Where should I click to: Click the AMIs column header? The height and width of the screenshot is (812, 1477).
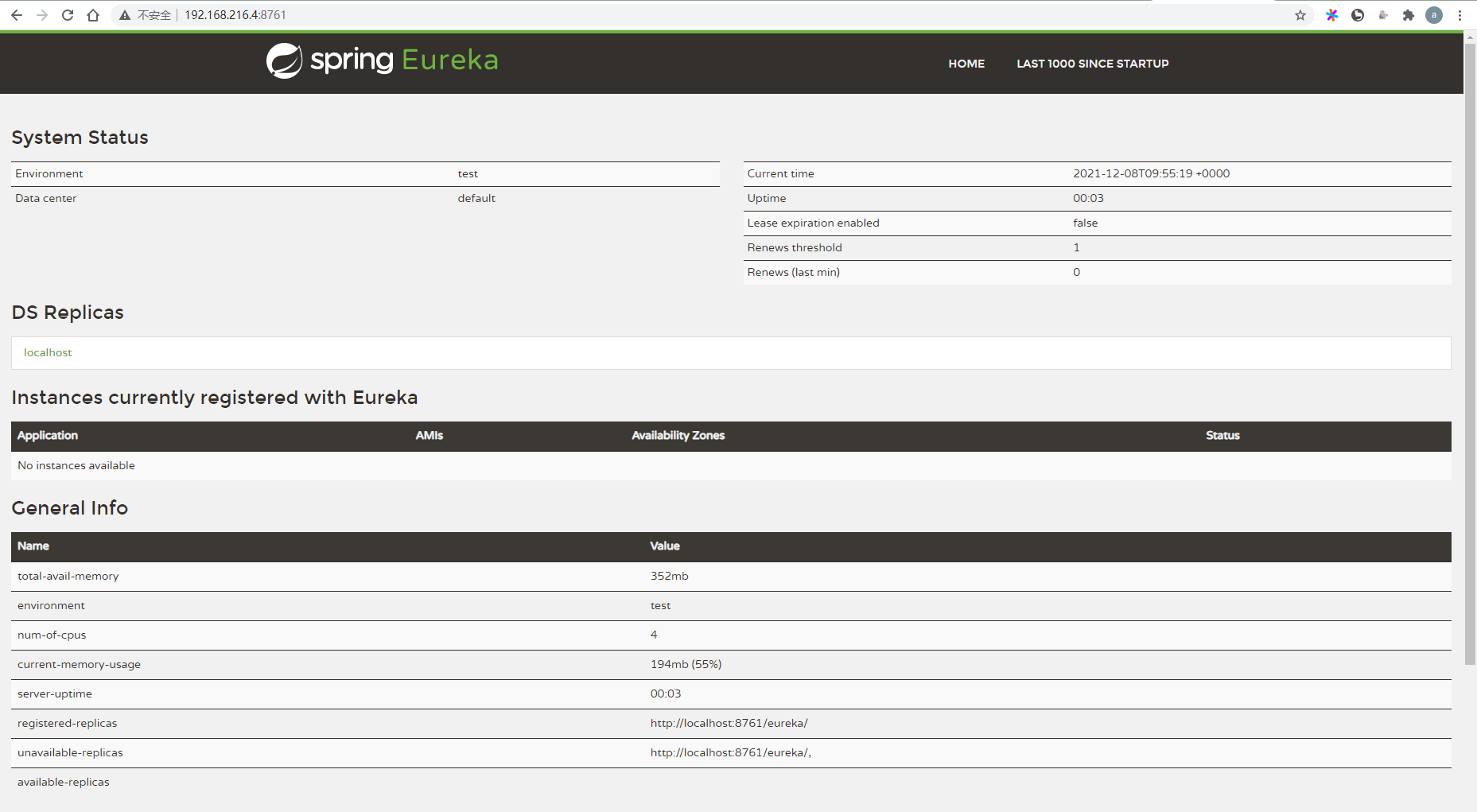coord(429,436)
